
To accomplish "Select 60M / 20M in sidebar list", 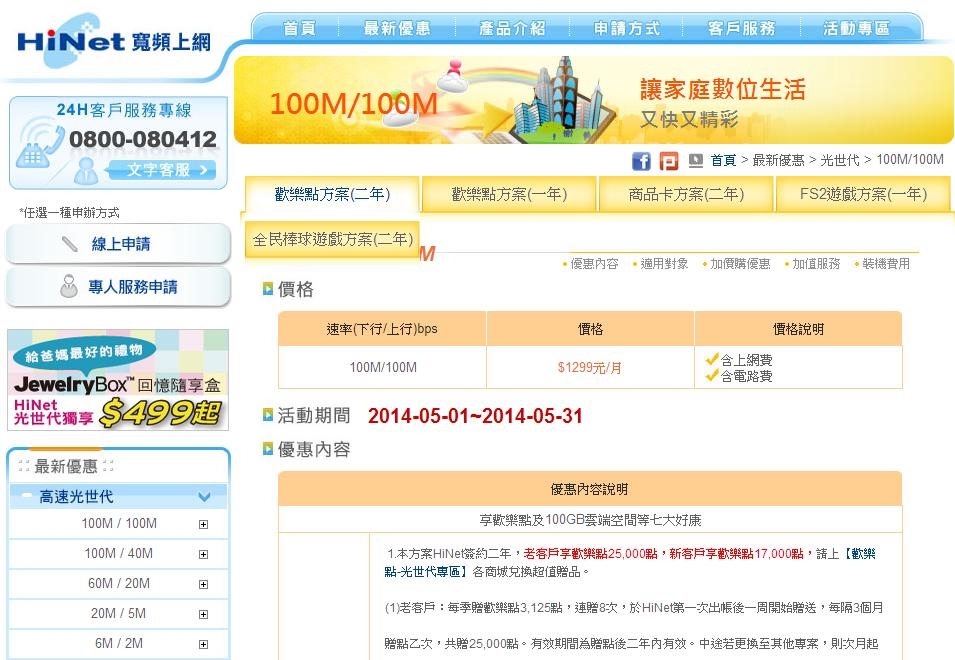I will (x=119, y=583).
